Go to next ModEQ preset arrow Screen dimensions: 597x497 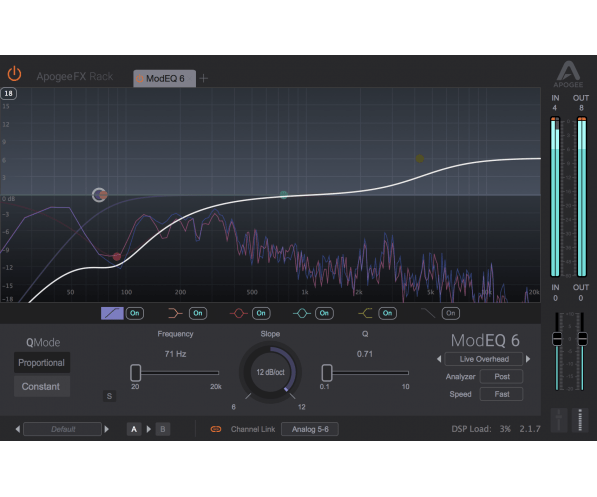click(x=528, y=359)
